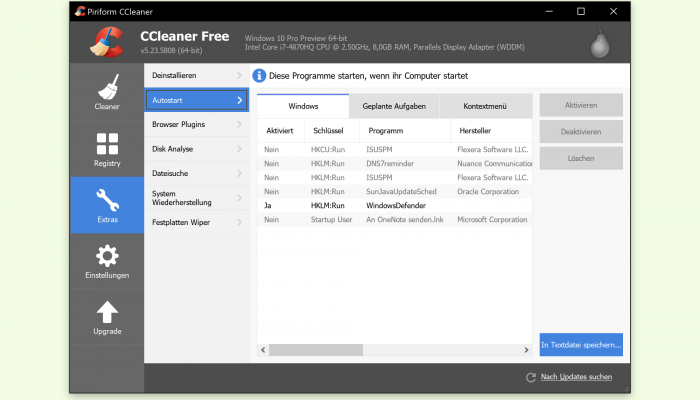Select the Extras wrench icon
Image resolution: width=700 pixels, height=400 pixels.
pos(108,200)
